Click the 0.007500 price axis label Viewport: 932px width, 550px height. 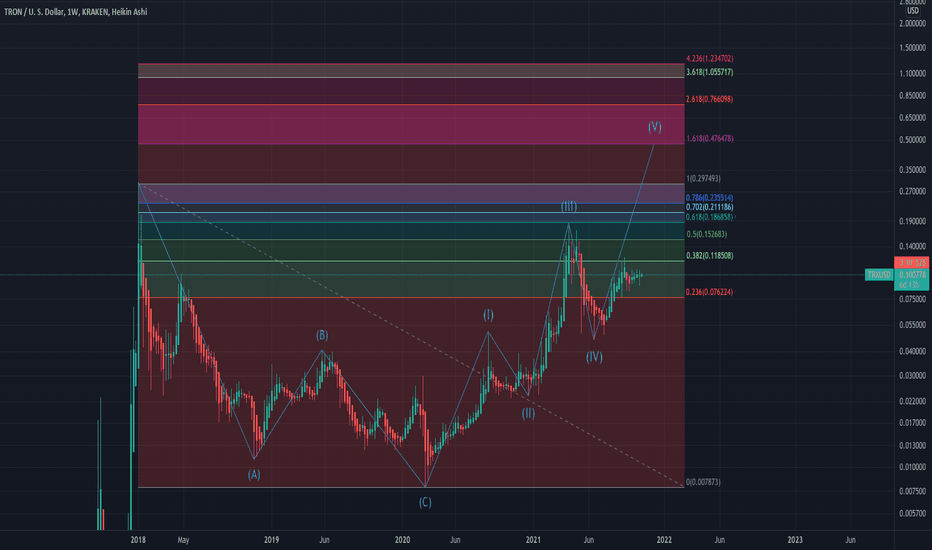(912, 491)
